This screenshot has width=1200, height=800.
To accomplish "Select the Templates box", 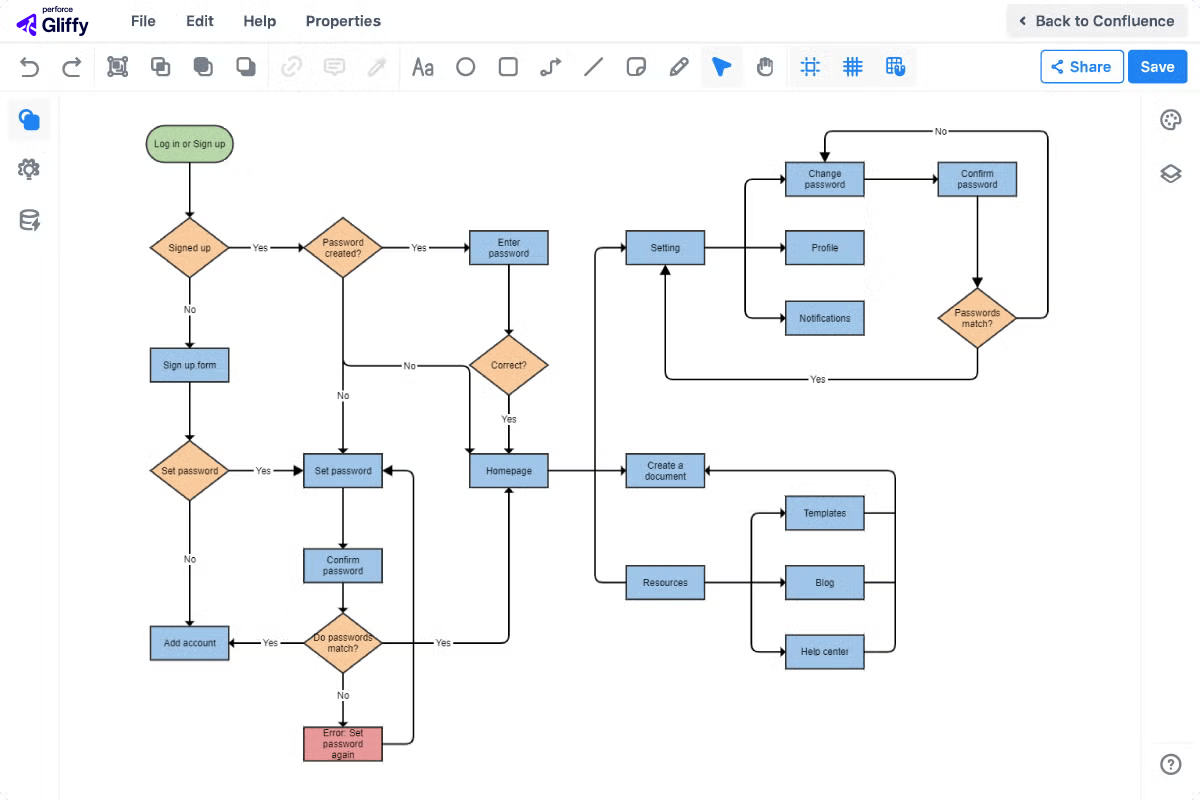I will click(x=825, y=513).
